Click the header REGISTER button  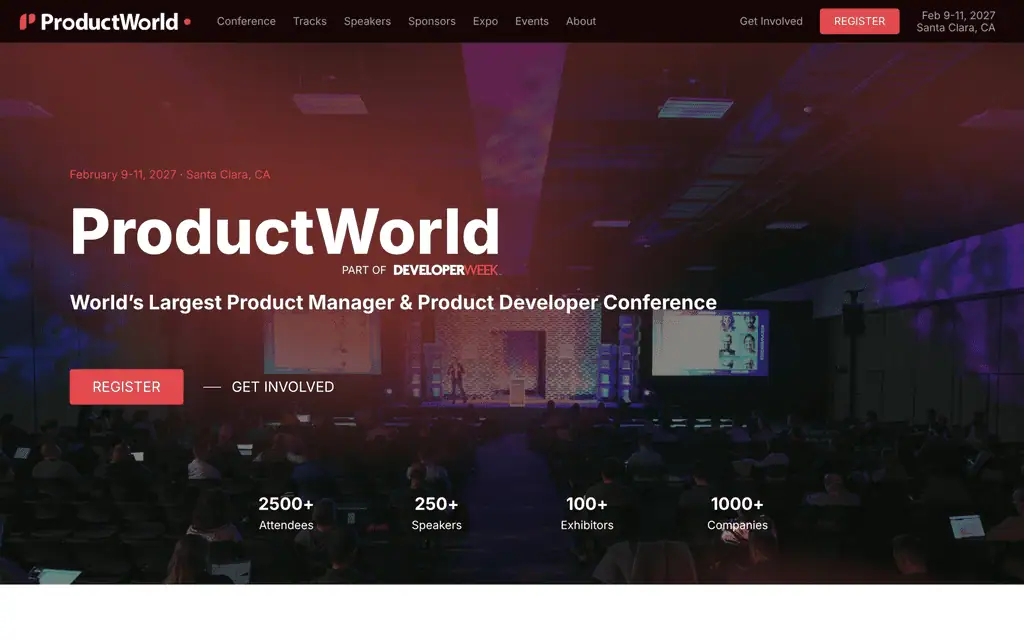coord(859,21)
